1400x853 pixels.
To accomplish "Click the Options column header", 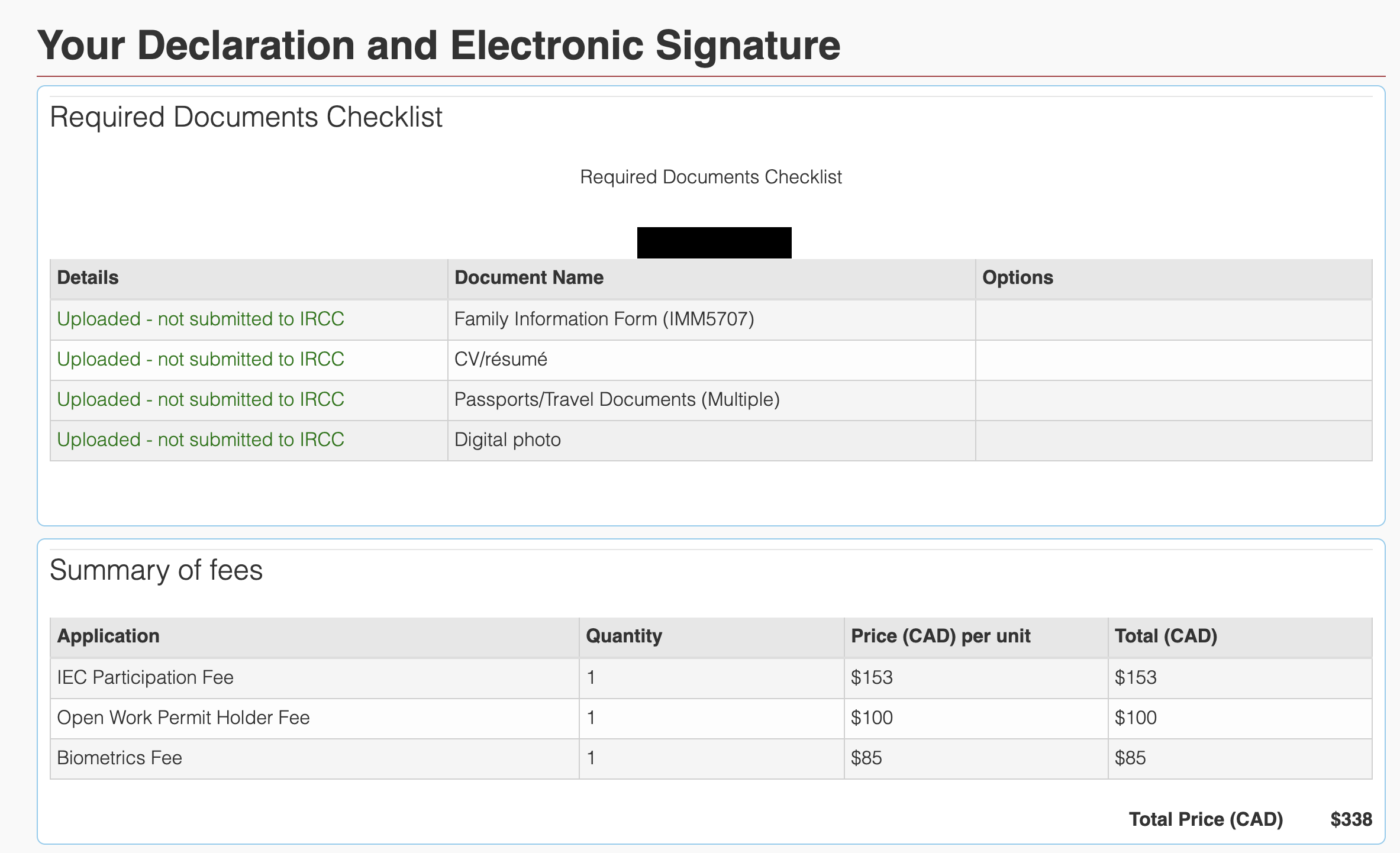I will (x=1018, y=278).
